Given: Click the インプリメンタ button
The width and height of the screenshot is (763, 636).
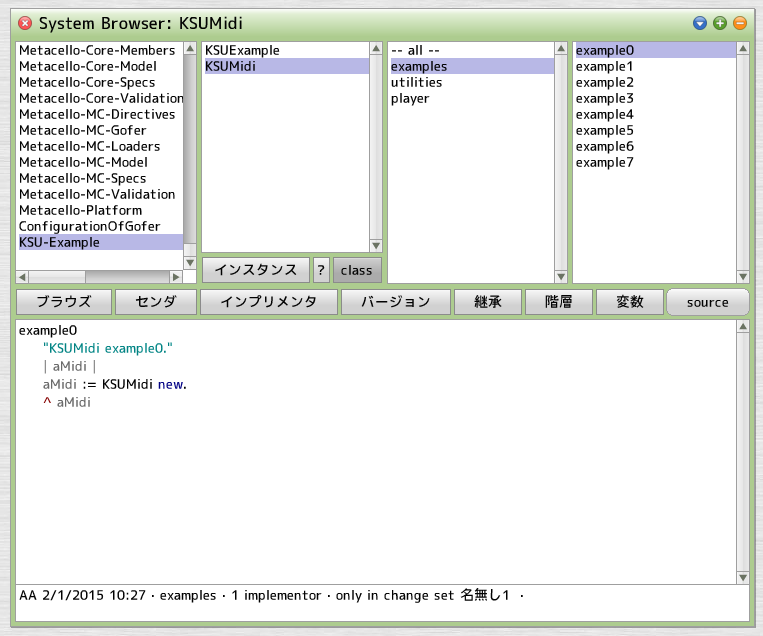Looking at the screenshot, I should click(x=269, y=302).
